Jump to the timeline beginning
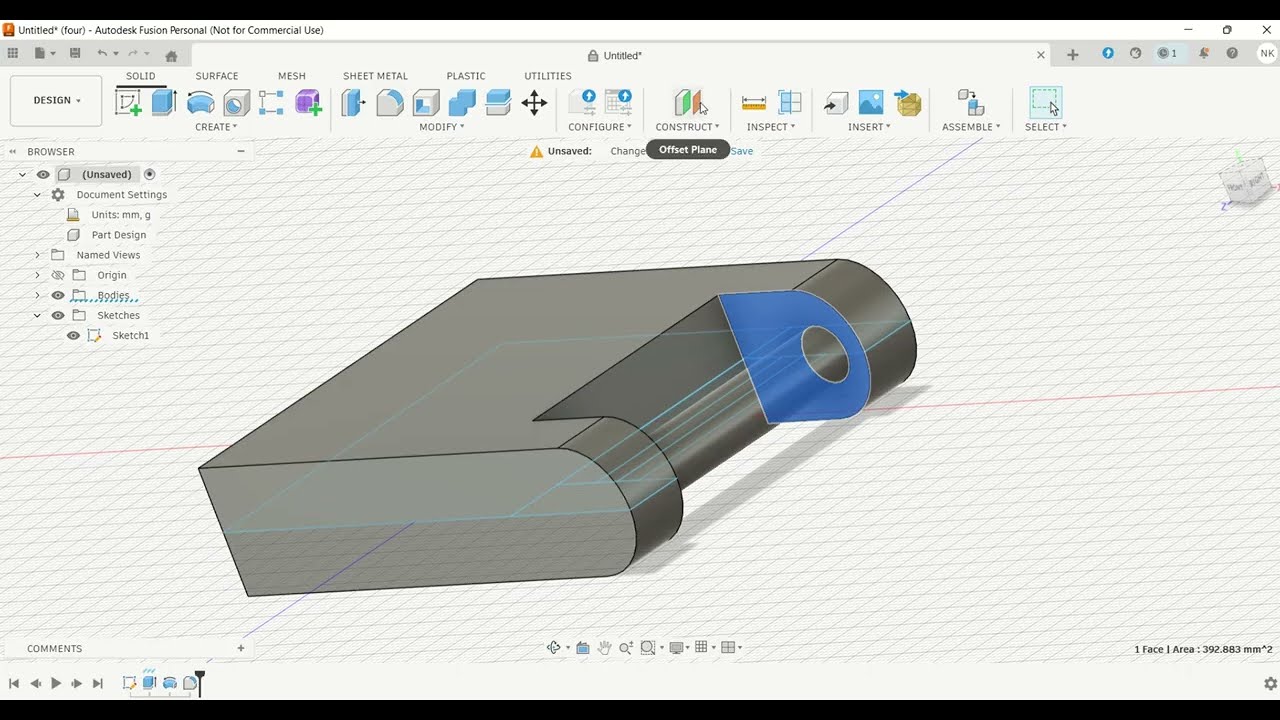 point(14,683)
